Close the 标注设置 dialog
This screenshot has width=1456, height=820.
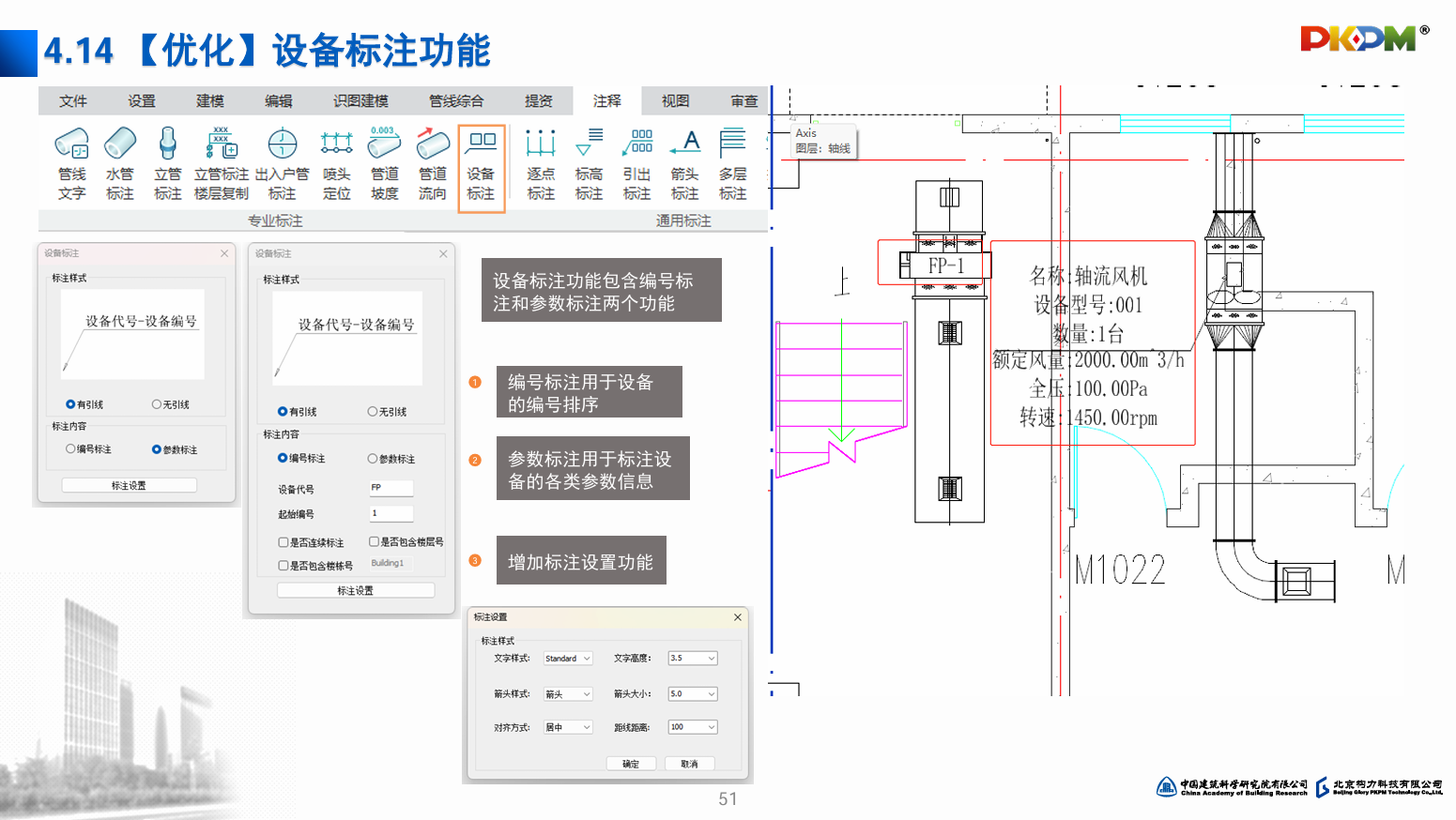[738, 617]
